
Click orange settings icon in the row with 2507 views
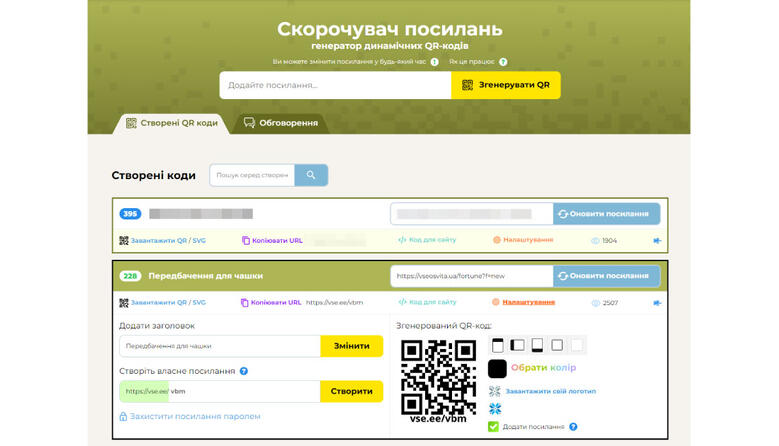pos(495,302)
